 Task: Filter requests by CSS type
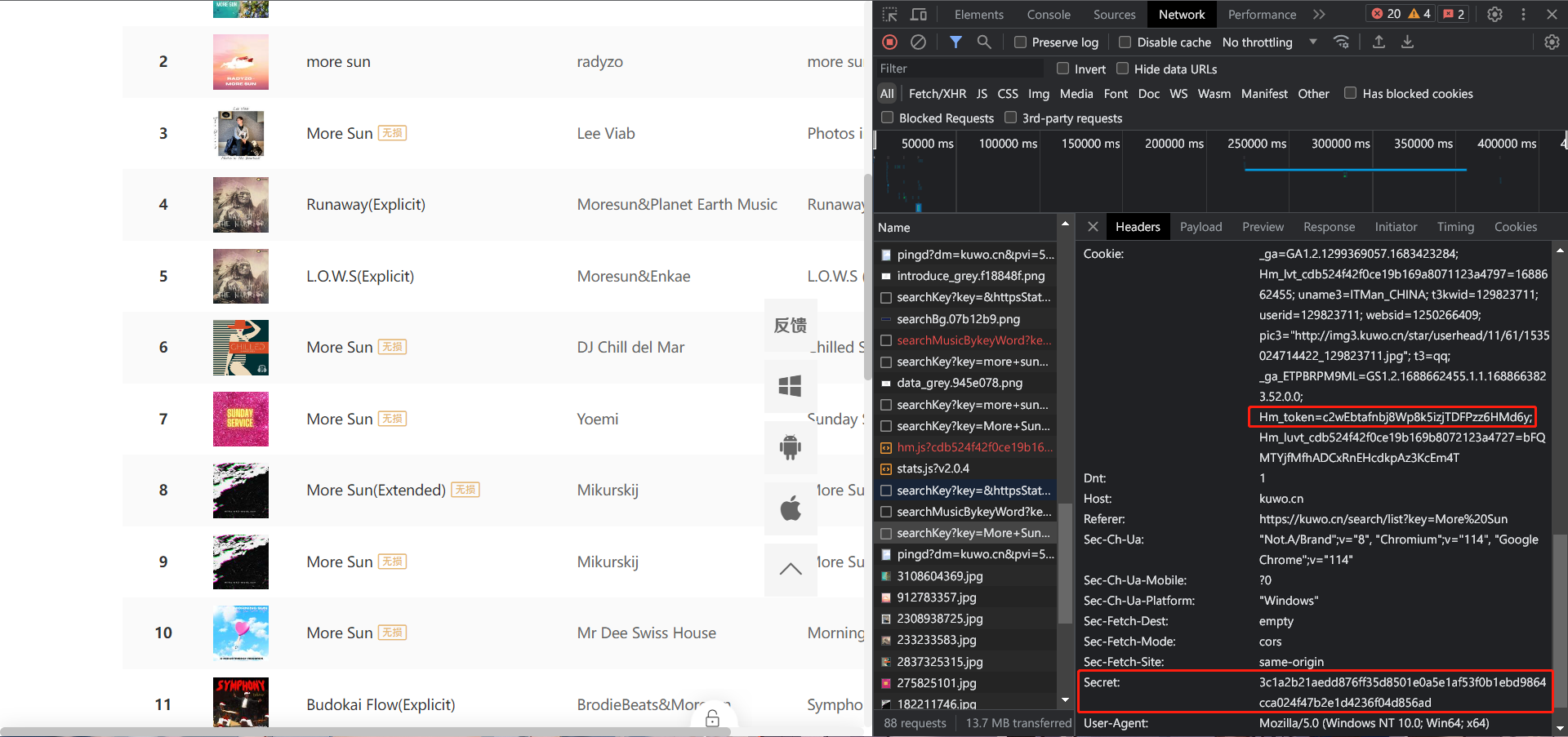[x=1008, y=94]
